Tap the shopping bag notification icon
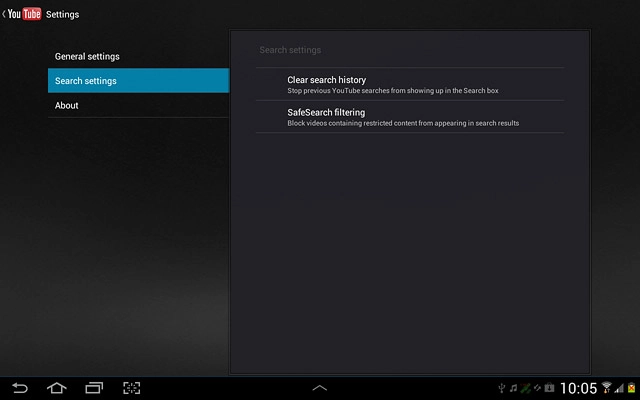Viewport: 640px width, 400px height. [549, 387]
